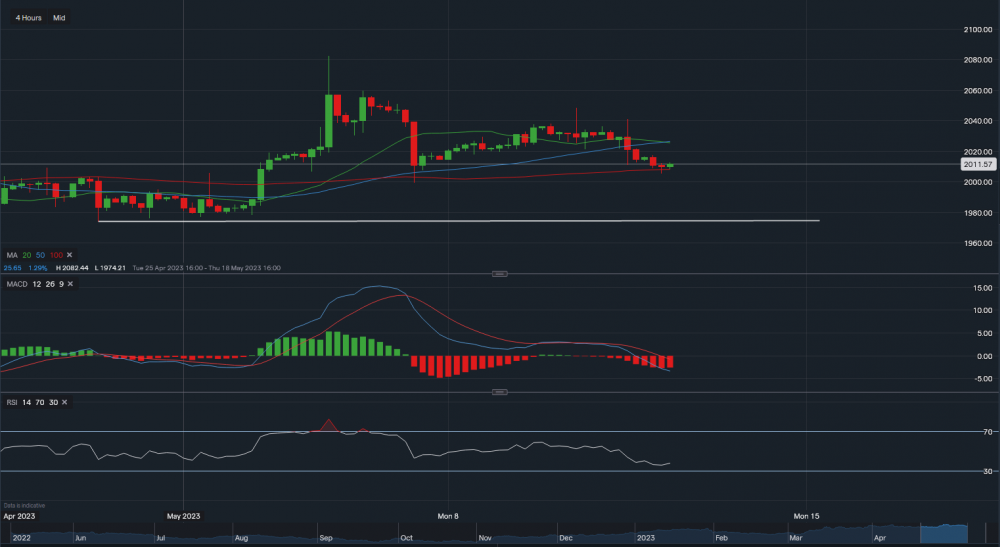Click Jun on the navigator timeline
The image size is (1000, 547).
coord(80,538)
